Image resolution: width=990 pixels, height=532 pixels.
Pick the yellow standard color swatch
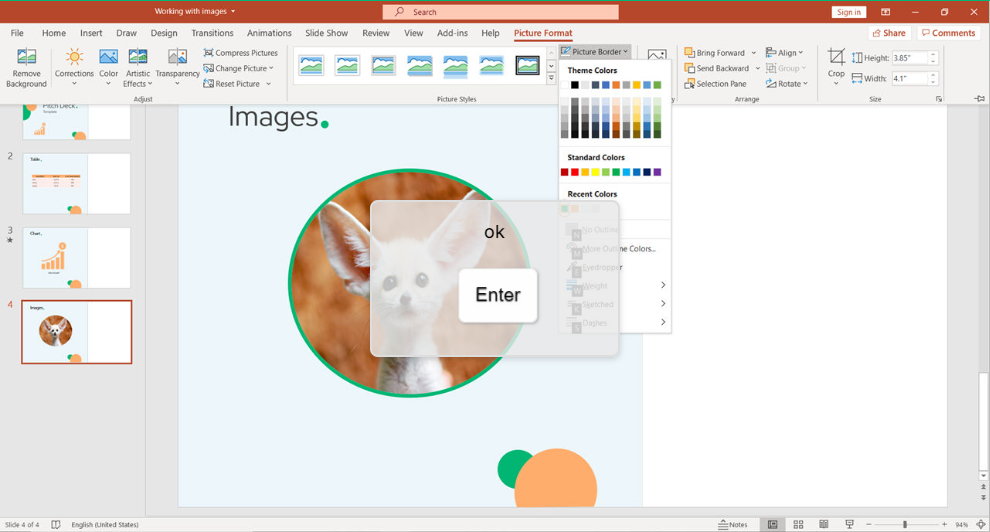[x=595, y=172]
